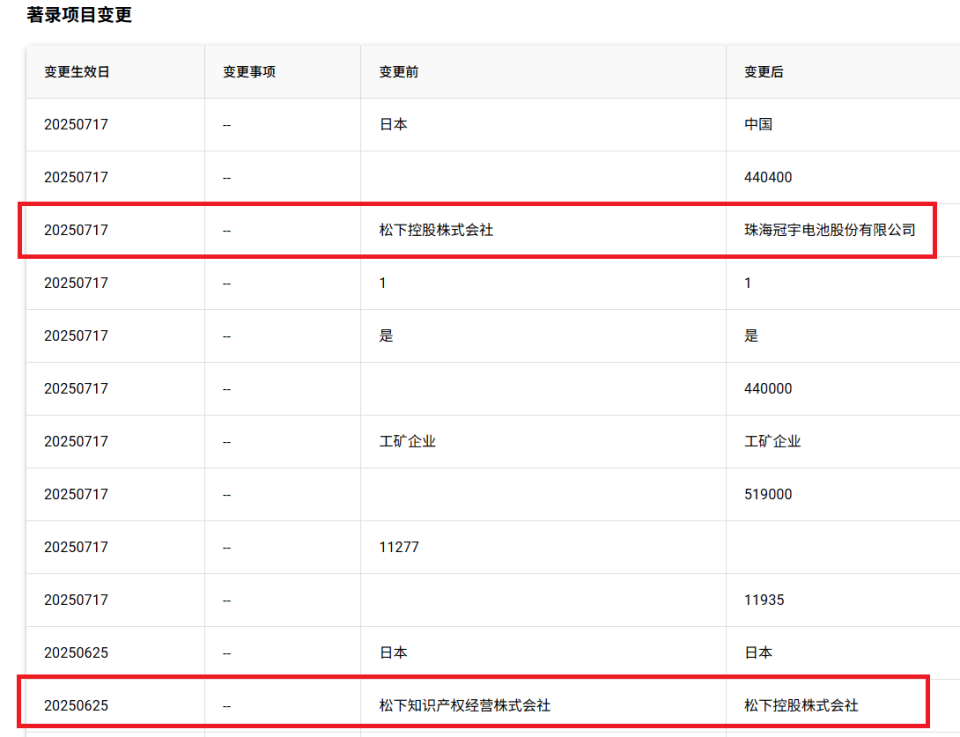Select the 变更前 cell showing 日本 in the 中国 row
The width and height of the screenshot is (960, 737).
(x=393, y=124)
